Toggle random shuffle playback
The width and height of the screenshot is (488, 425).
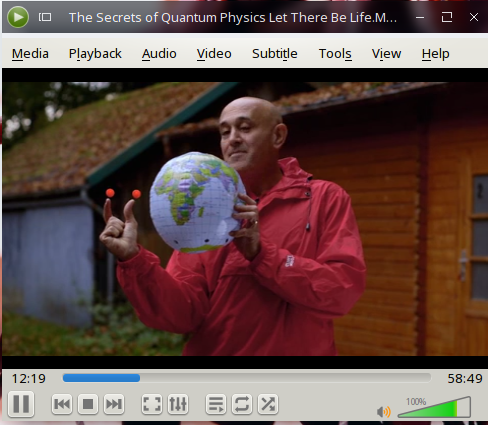[x=268, y=404]
